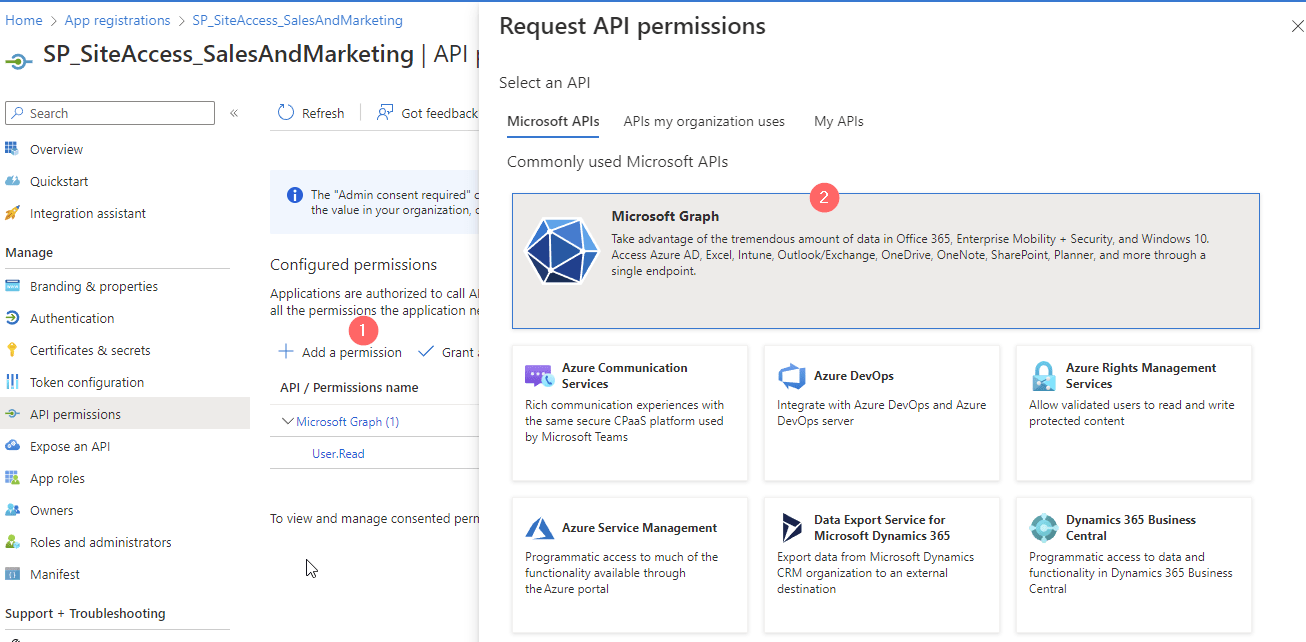Collapse the left navigation with the double chevron
The height and width of the screenshot is (642, 1306).
[233, 113]
